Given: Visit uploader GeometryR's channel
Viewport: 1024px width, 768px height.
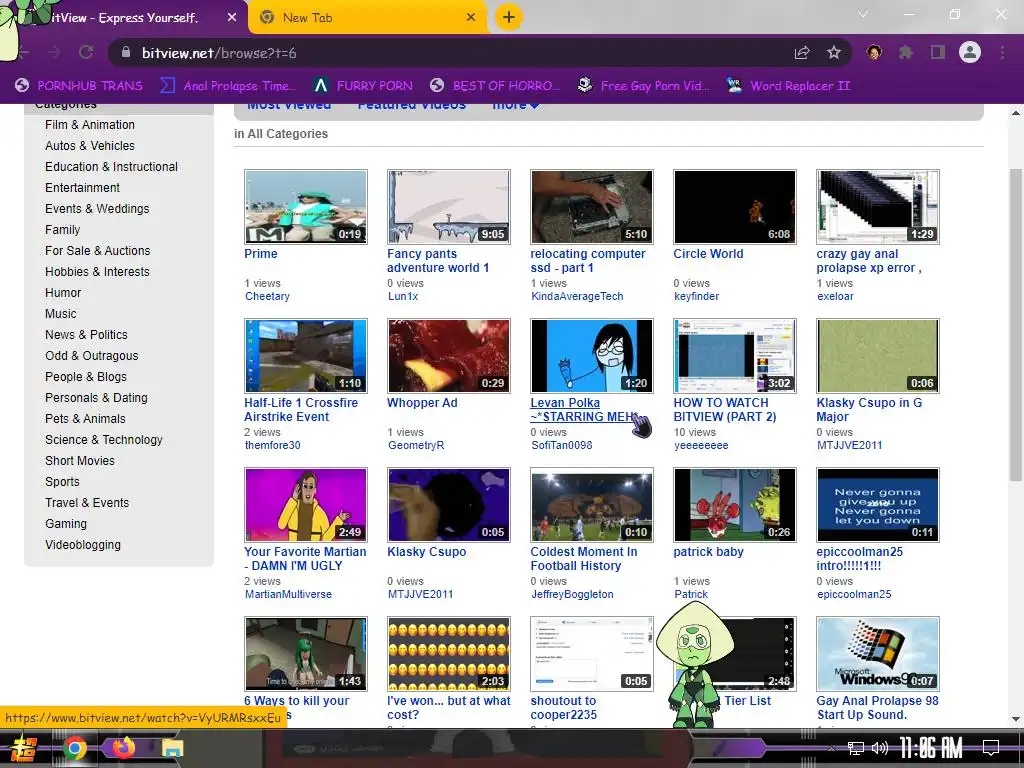Looking at the screenshot, I should point(416,445).
